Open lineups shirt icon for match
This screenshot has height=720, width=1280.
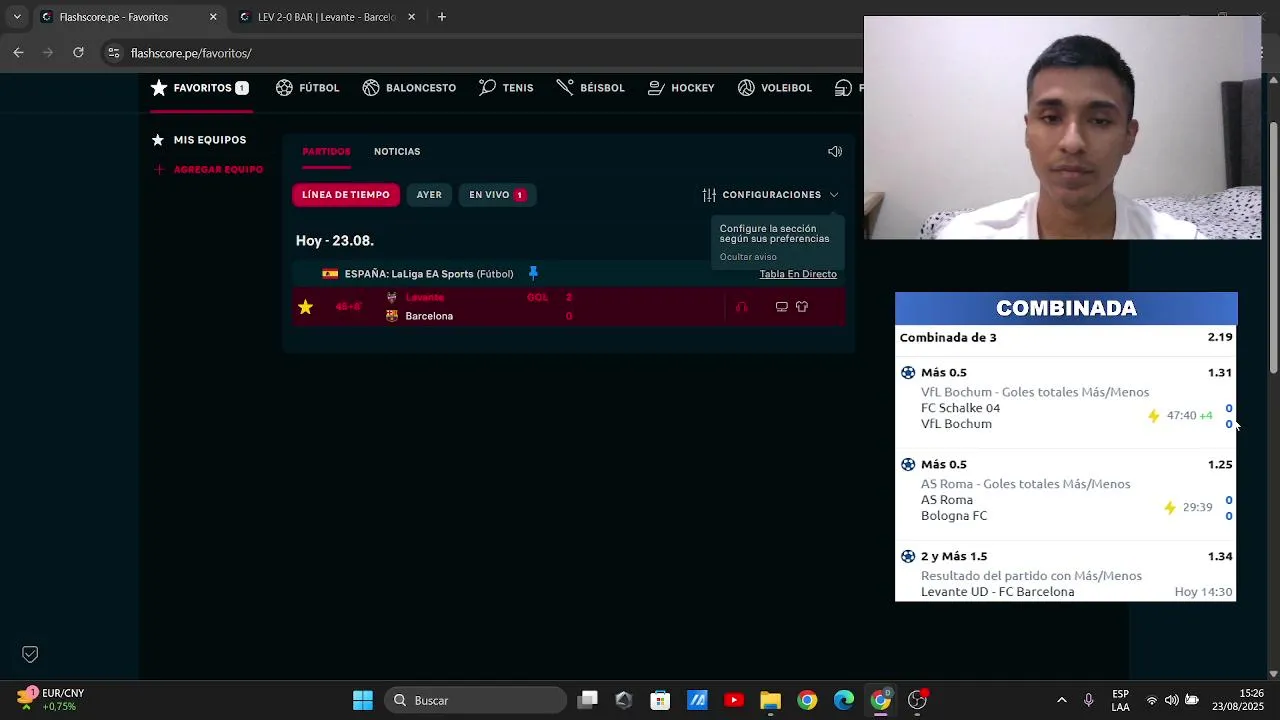click(x=802, y=307)
